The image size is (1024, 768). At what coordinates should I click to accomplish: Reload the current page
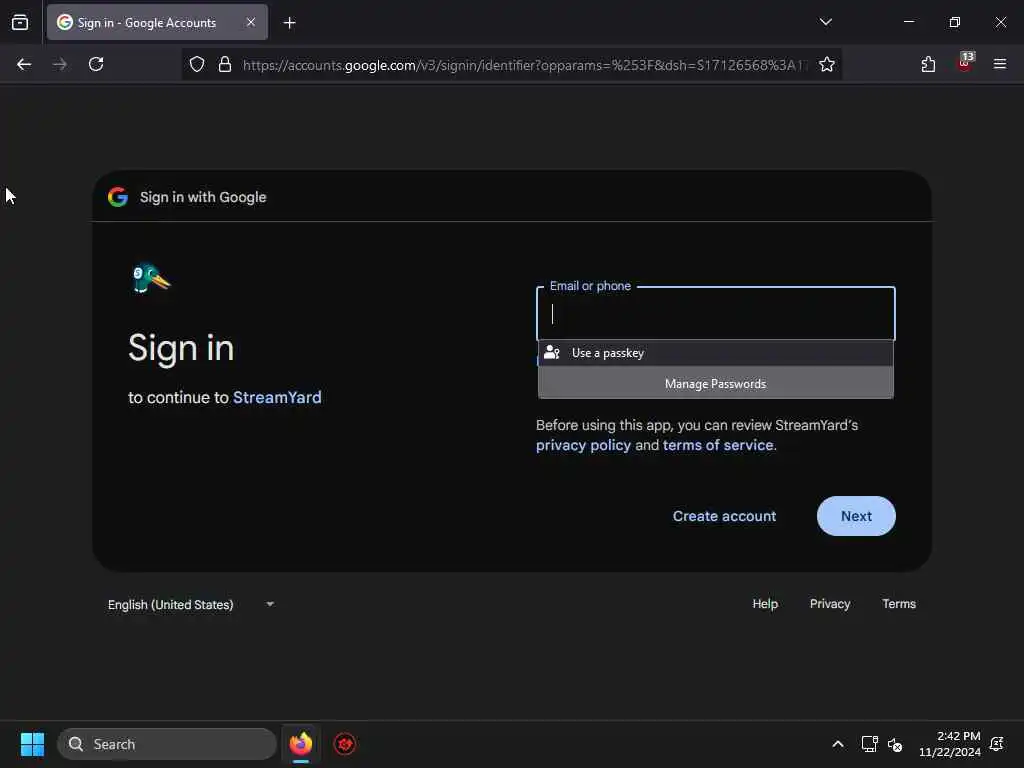[x=96, y=64]
